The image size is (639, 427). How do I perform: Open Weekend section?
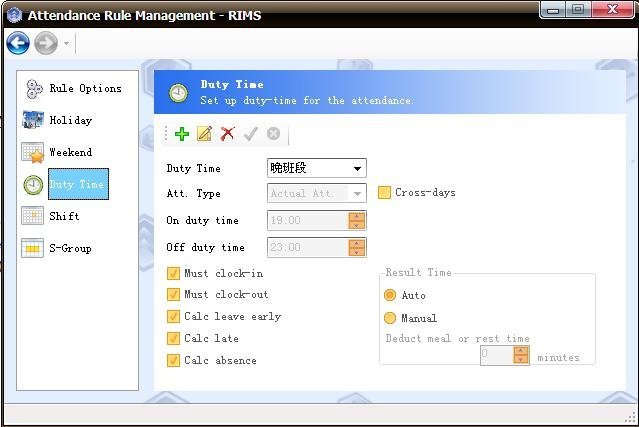click(x=71, y=152)
